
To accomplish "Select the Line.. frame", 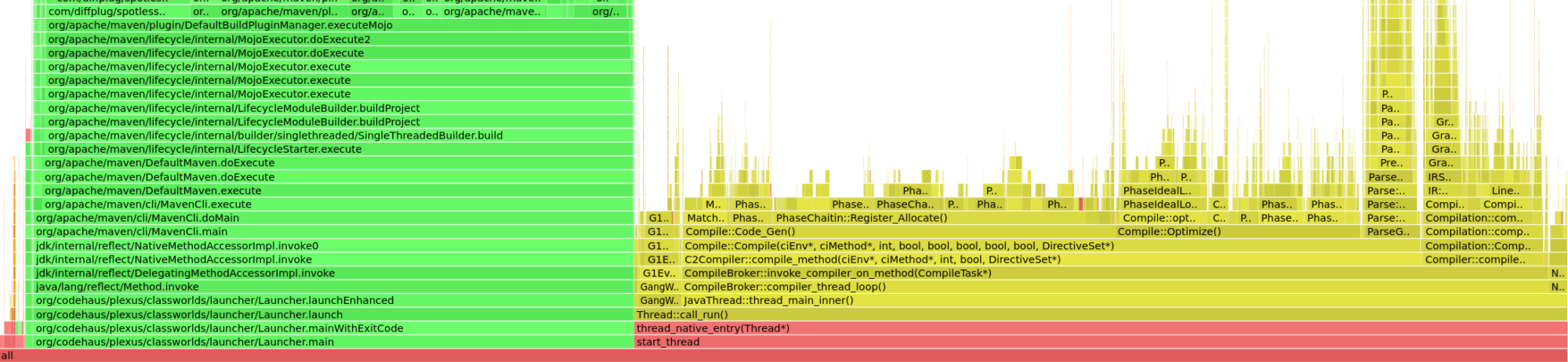I will (1510, 190).
